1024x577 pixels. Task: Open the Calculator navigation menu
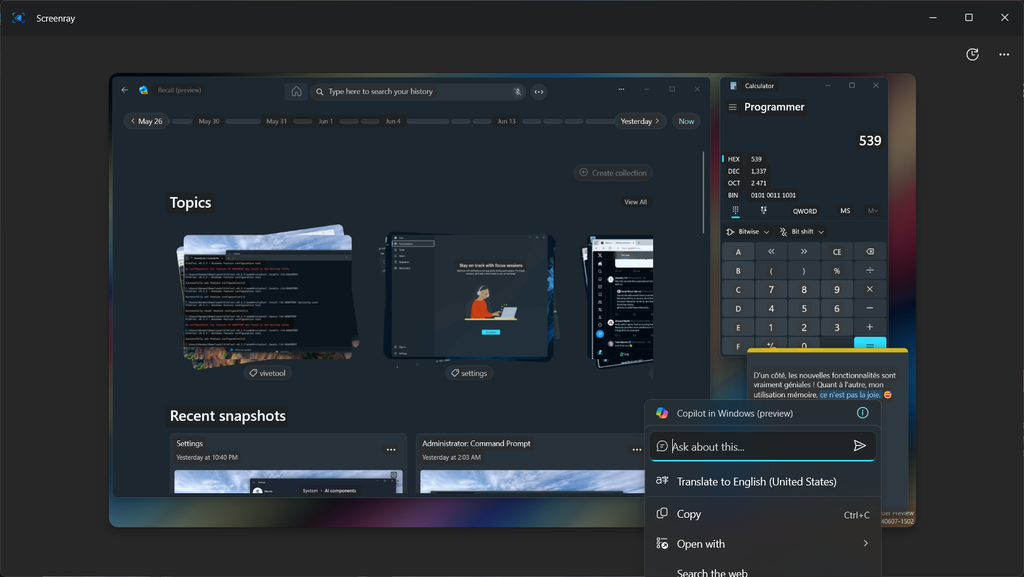pyautogui.click(x=733, y=107)
